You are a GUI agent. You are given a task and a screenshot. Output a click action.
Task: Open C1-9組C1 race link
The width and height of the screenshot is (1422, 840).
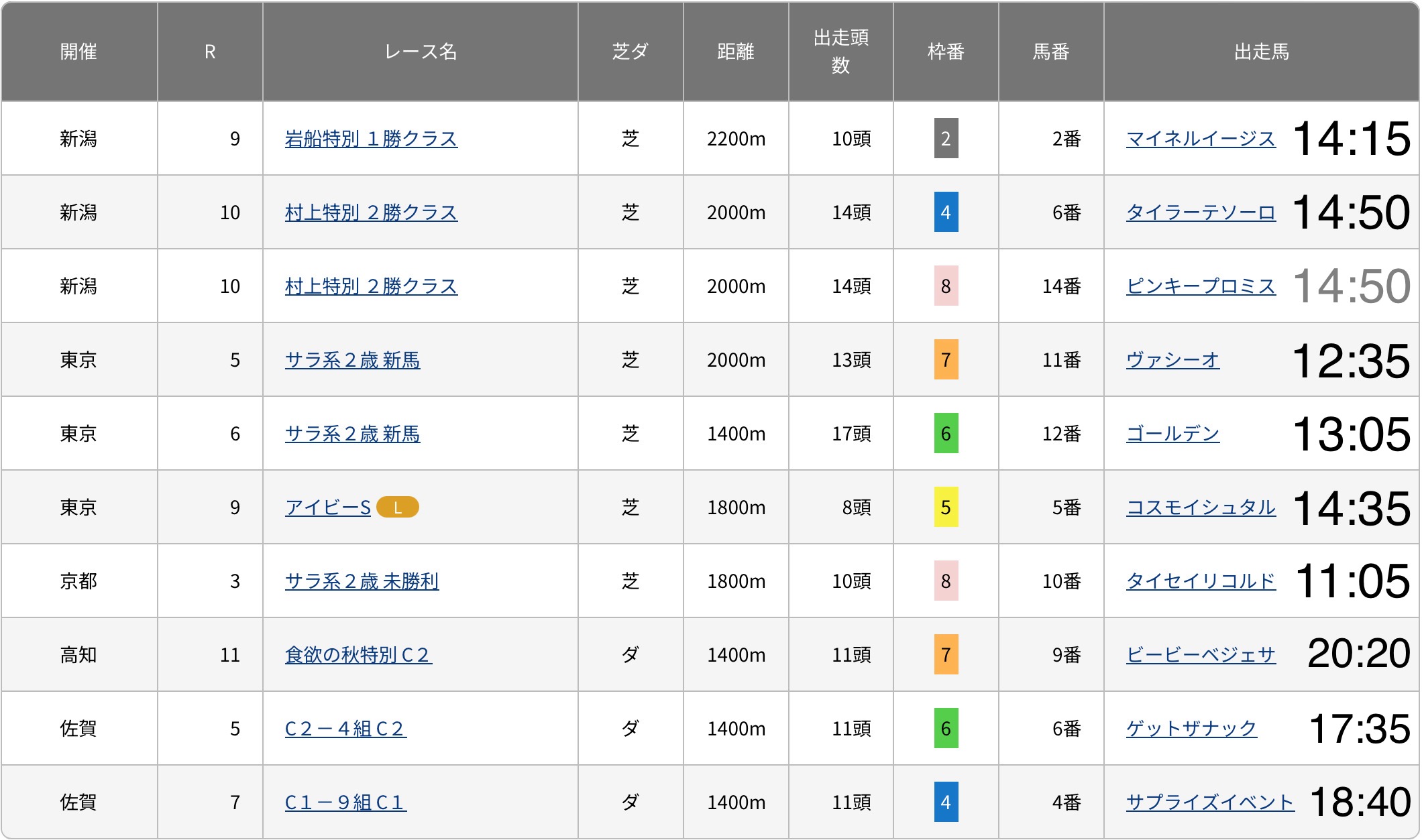tap(345, 802)
